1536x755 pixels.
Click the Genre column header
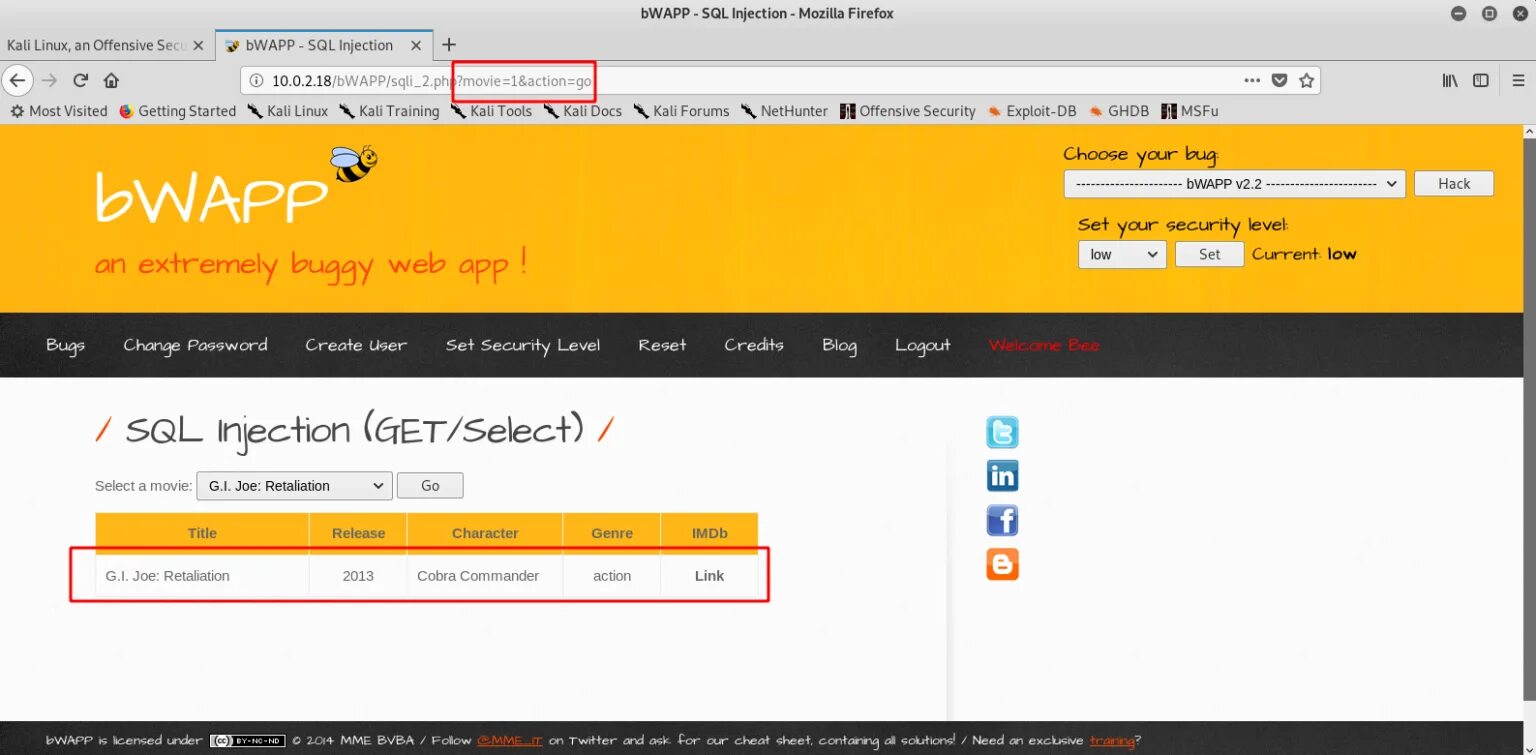tap(612, 533)
